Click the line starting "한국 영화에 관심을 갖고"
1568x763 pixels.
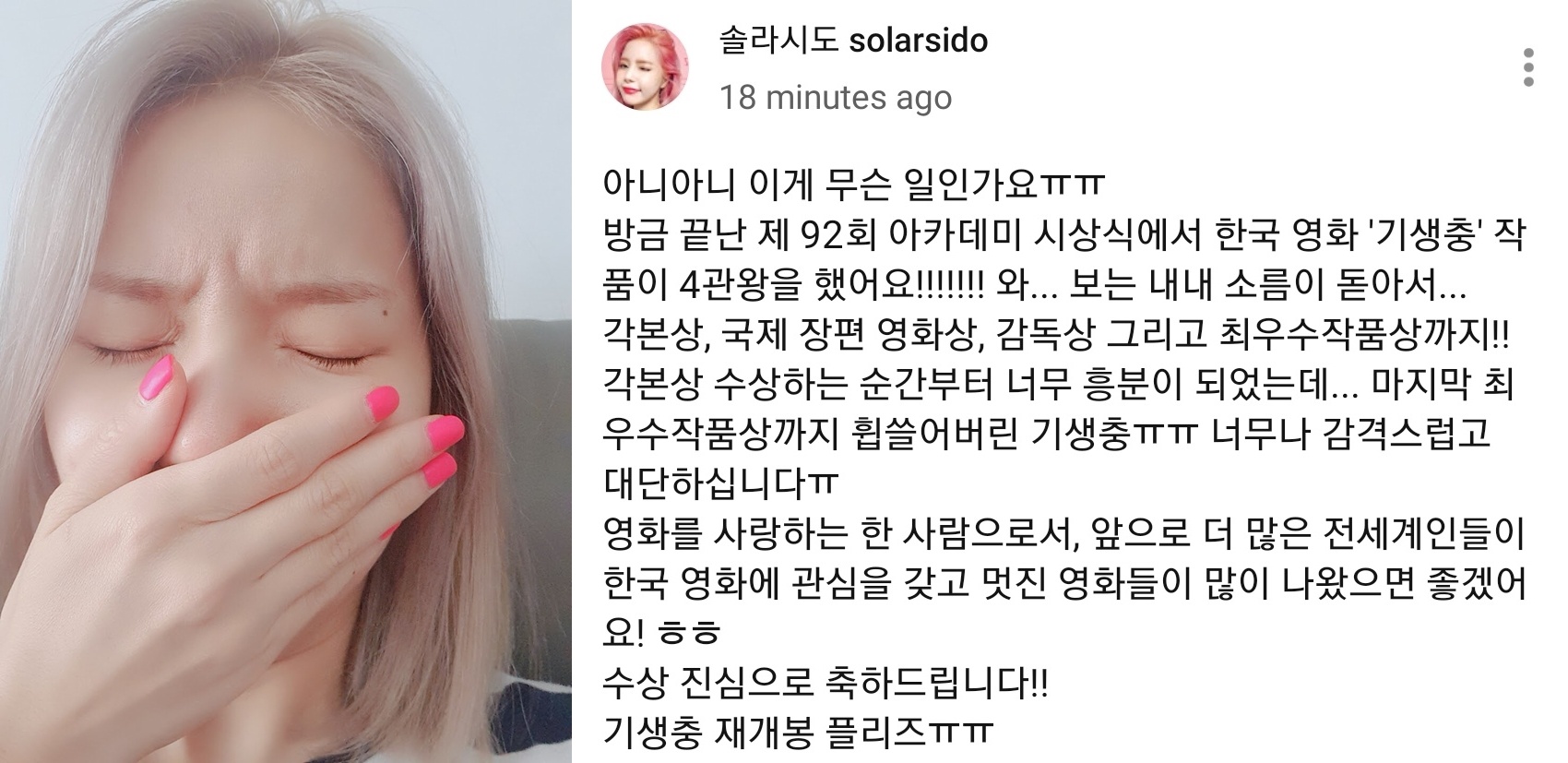(1064, 584)
